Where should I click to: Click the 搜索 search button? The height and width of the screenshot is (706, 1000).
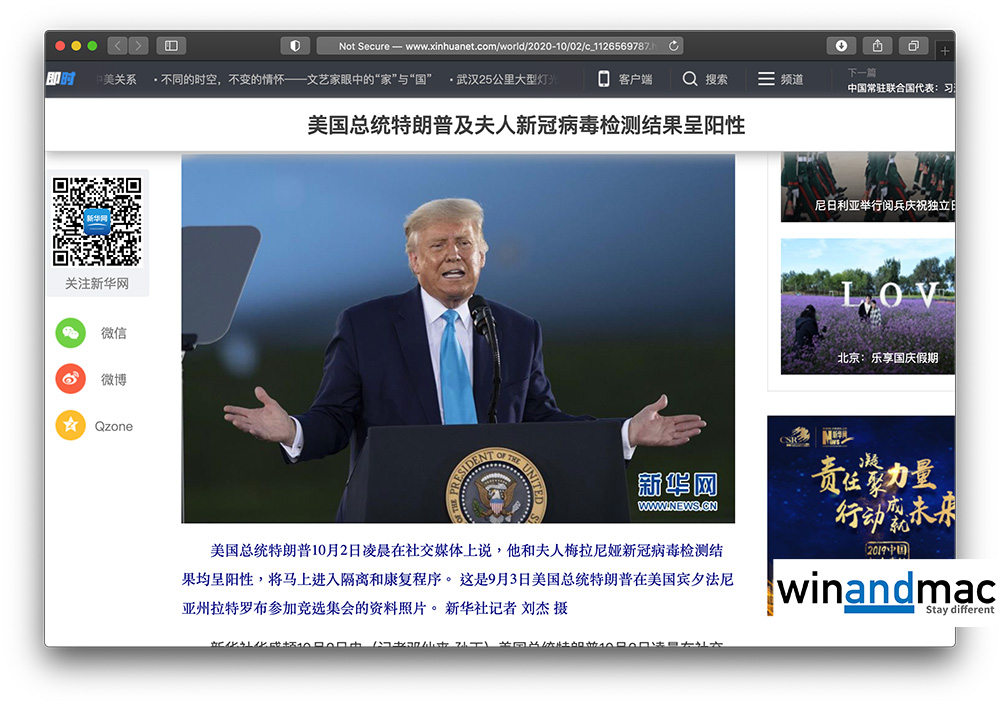(705, 79)
